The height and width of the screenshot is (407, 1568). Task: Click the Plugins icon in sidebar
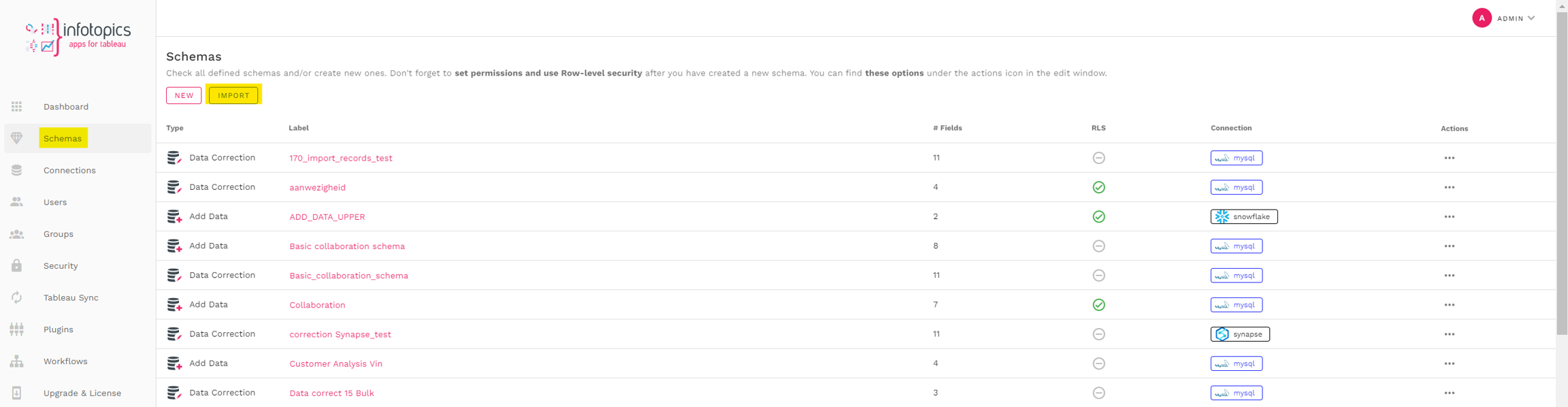[x=16, y=329]
